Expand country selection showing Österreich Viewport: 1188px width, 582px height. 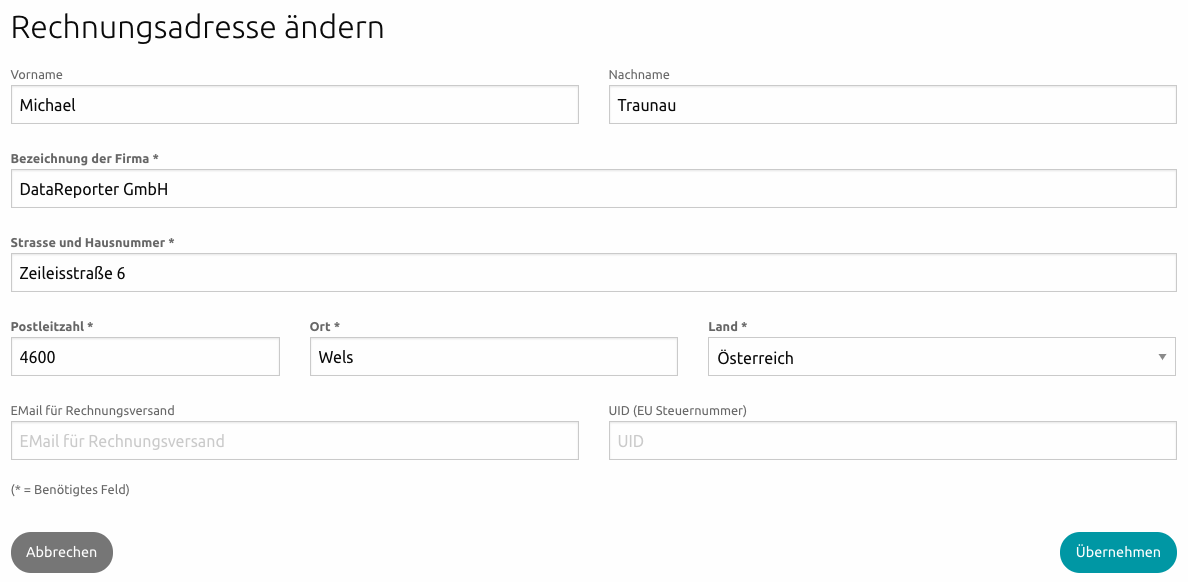click(1163, 356)
